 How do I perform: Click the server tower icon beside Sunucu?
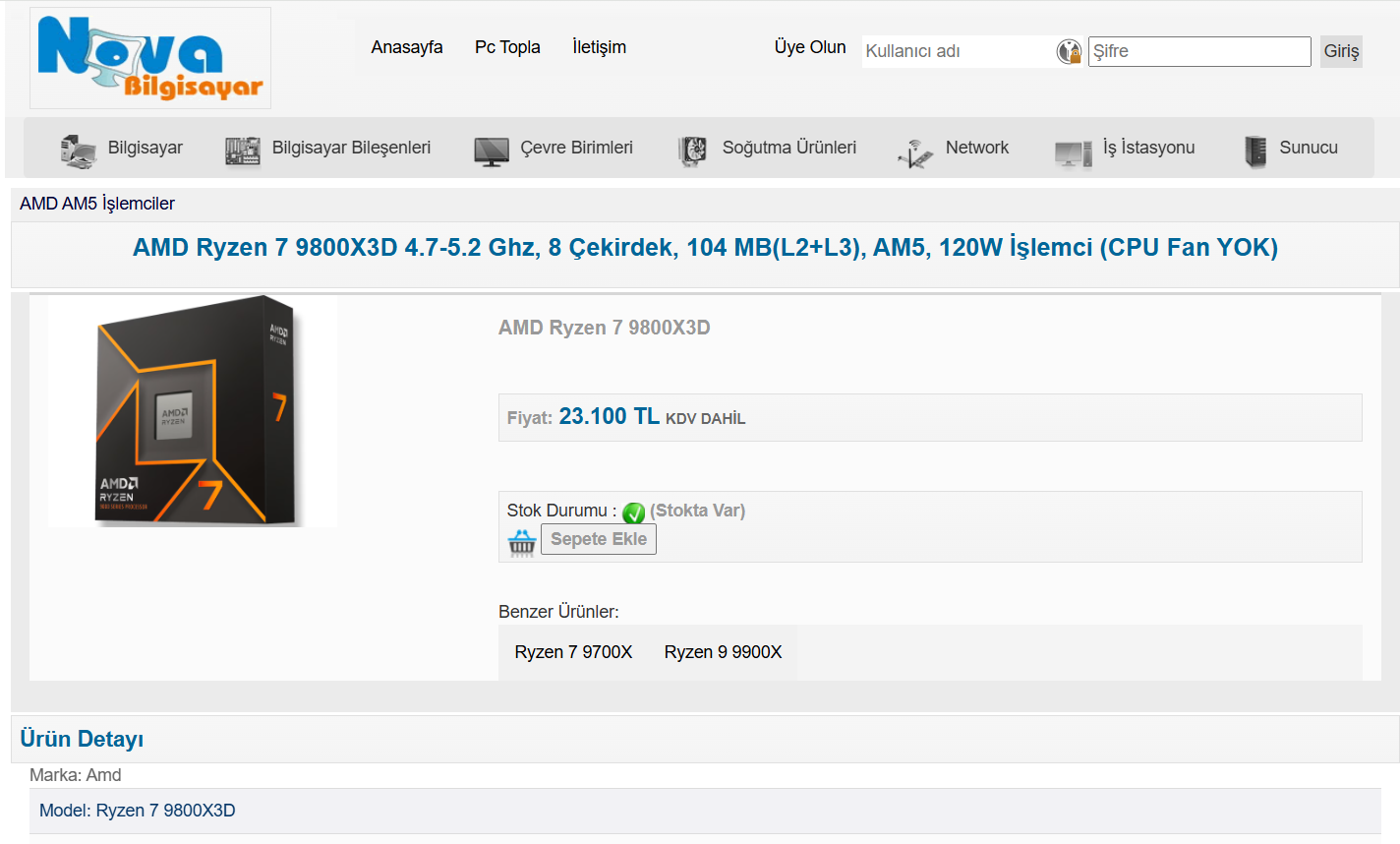[1255, 151]
